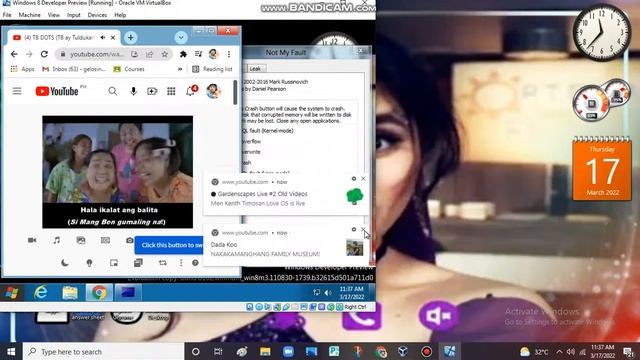Screen dimensions: 640x360
Task: Open the media controls icon in Chrome toolbar
Action: [198, 54]
